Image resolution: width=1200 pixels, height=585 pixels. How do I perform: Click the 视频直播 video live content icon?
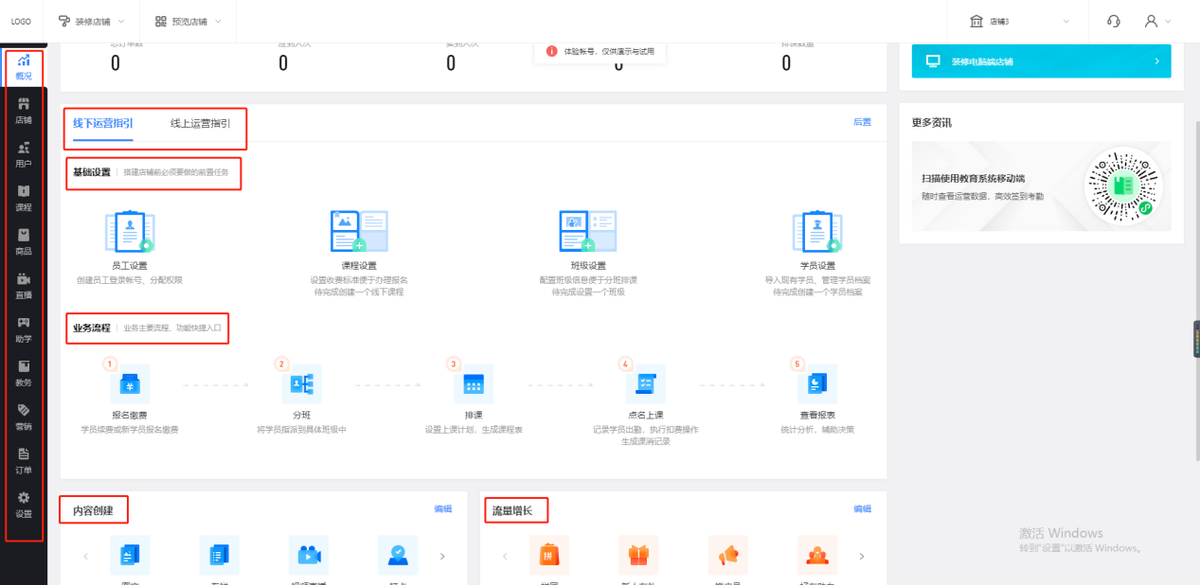coord(309,555)
